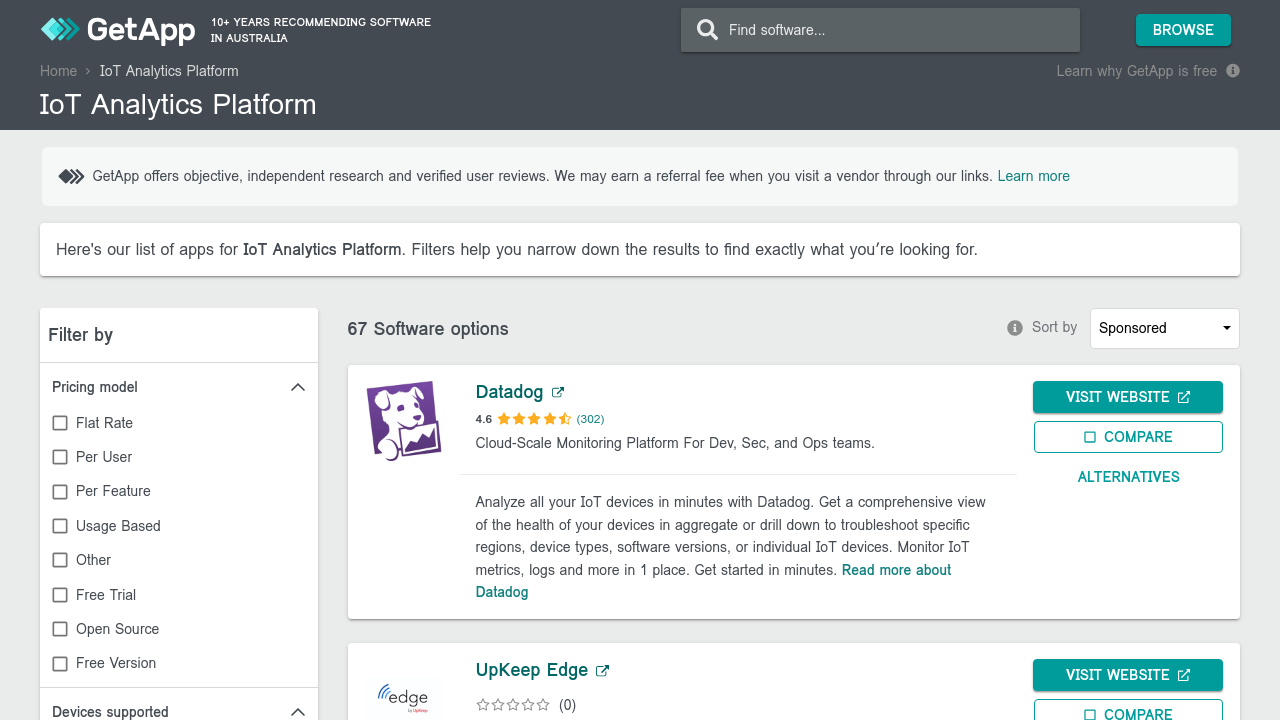Open external link icon beside UpKeep Edge title
Viewport: 1280px width, 720px height.
tap(602, 670)
